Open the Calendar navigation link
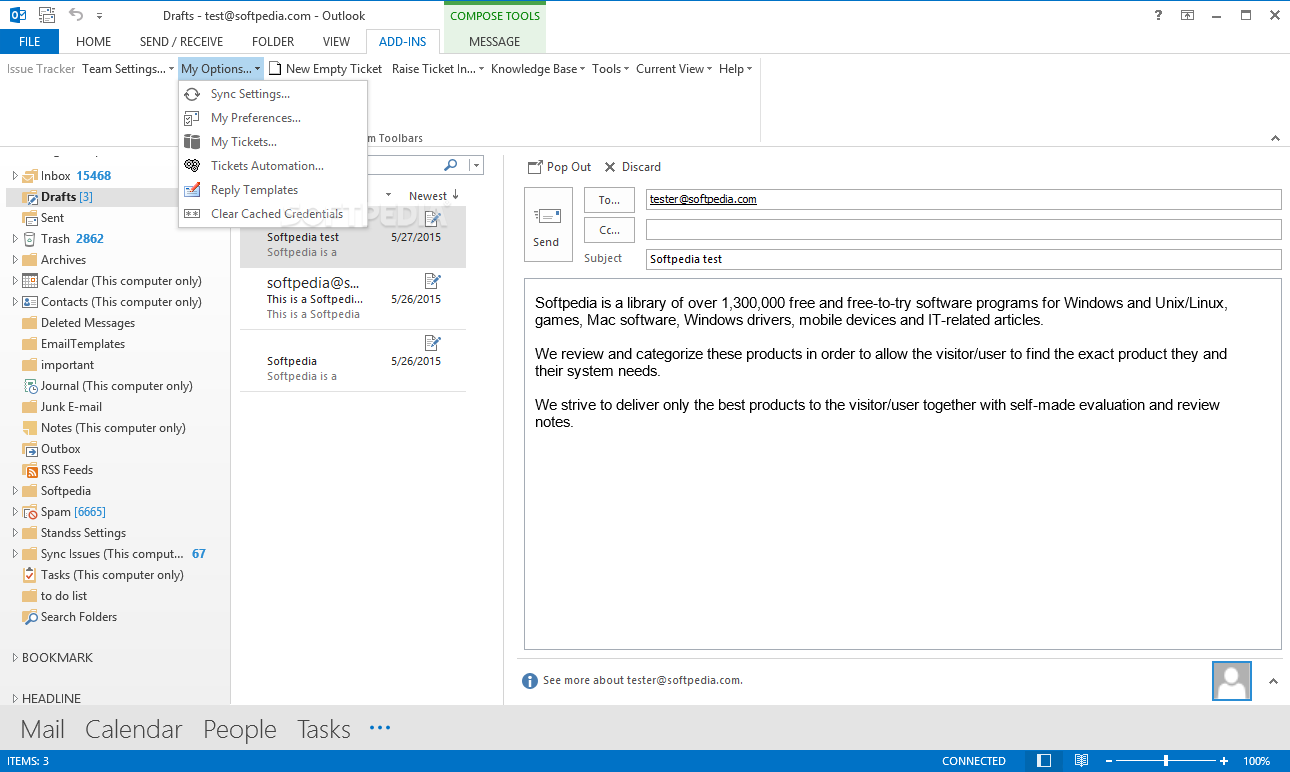Viewport: 1290px width, 772px height. [x=134, y=729]
